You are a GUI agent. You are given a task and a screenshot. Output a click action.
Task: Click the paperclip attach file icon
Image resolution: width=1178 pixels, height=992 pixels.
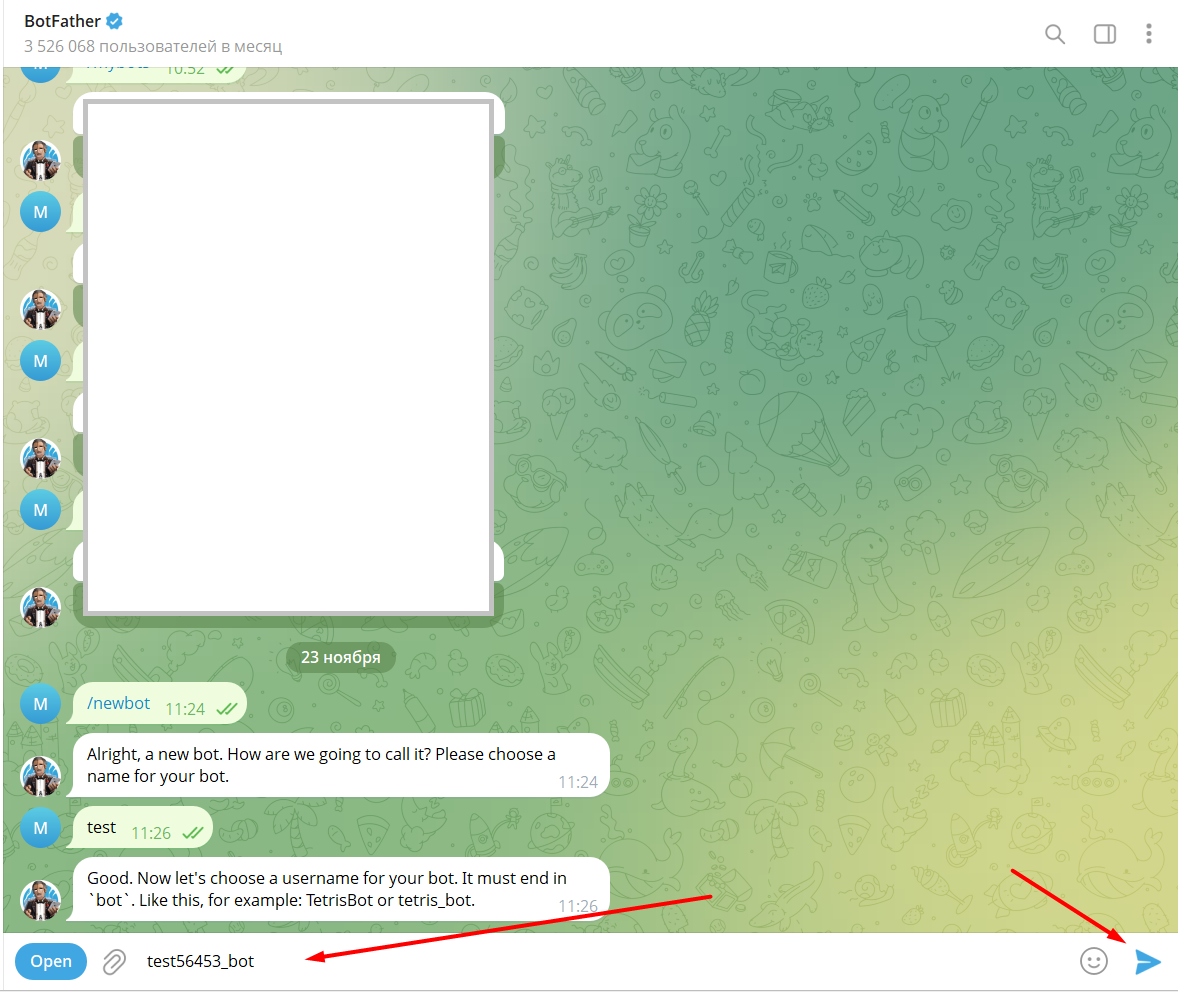pos(114,961)
